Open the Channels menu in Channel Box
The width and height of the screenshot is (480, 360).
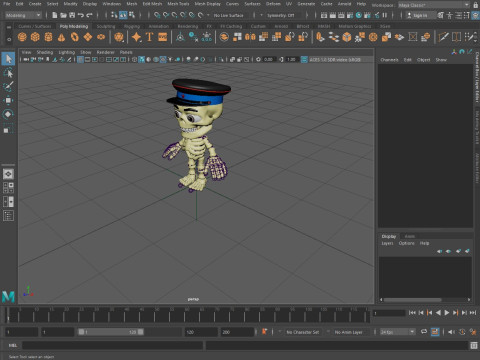(389, 60)
